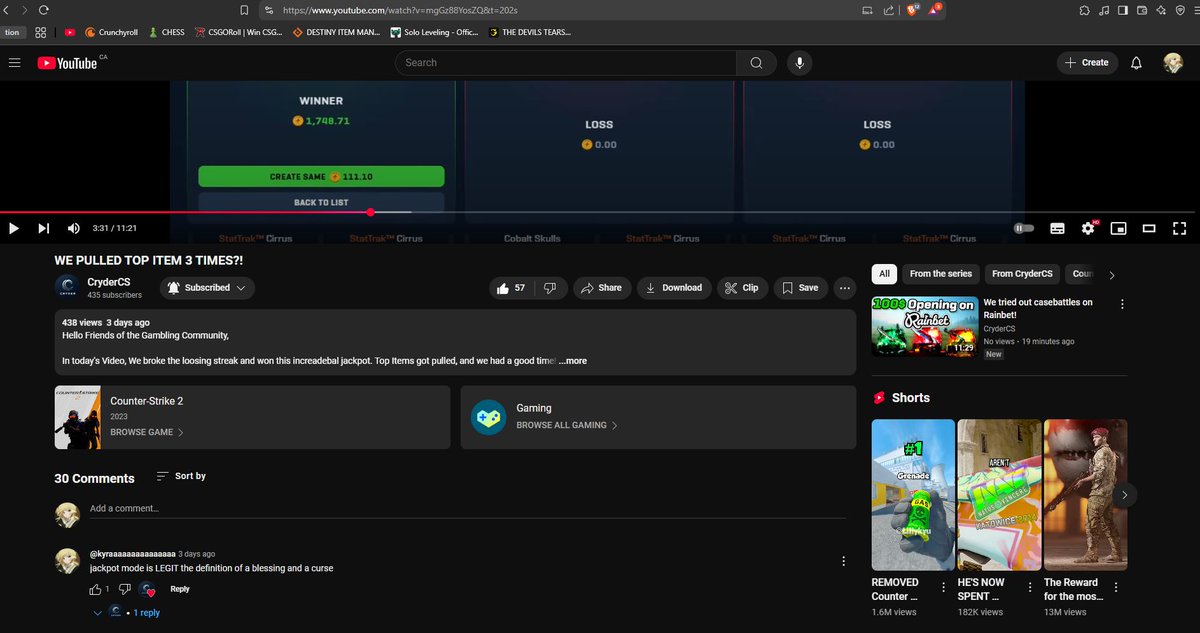Expand description with ...more
This screenshot has height=633, width=1200.
coord(573,360)
